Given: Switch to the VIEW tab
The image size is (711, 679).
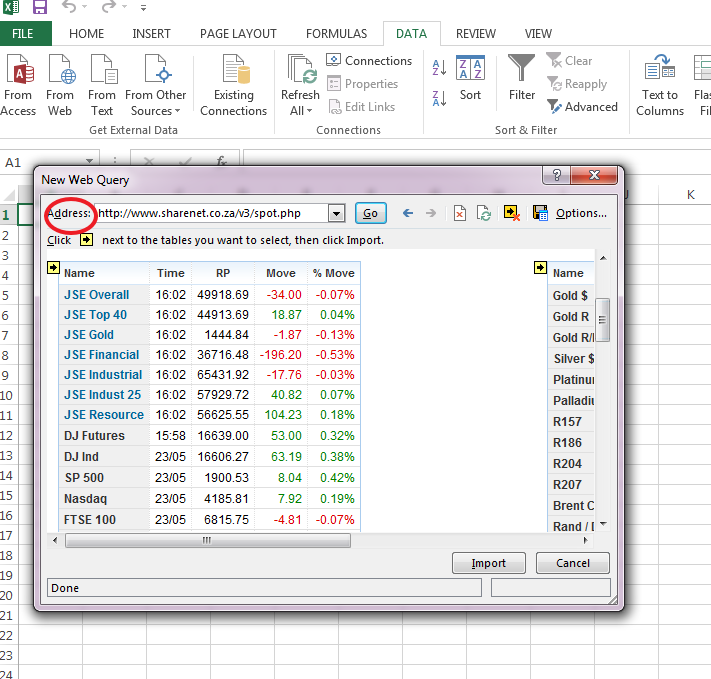Looking at the screenshot, I should (538, 34).
